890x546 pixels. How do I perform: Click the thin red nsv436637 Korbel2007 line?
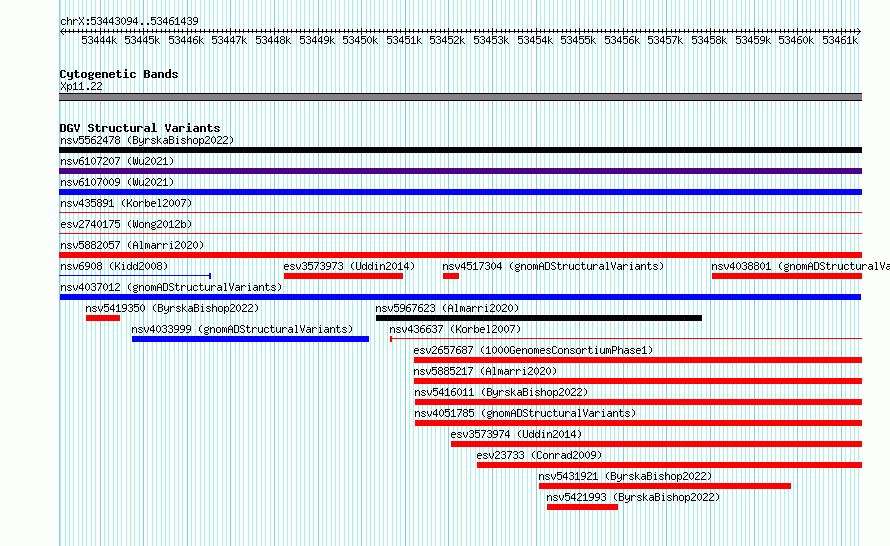[626, 339]
